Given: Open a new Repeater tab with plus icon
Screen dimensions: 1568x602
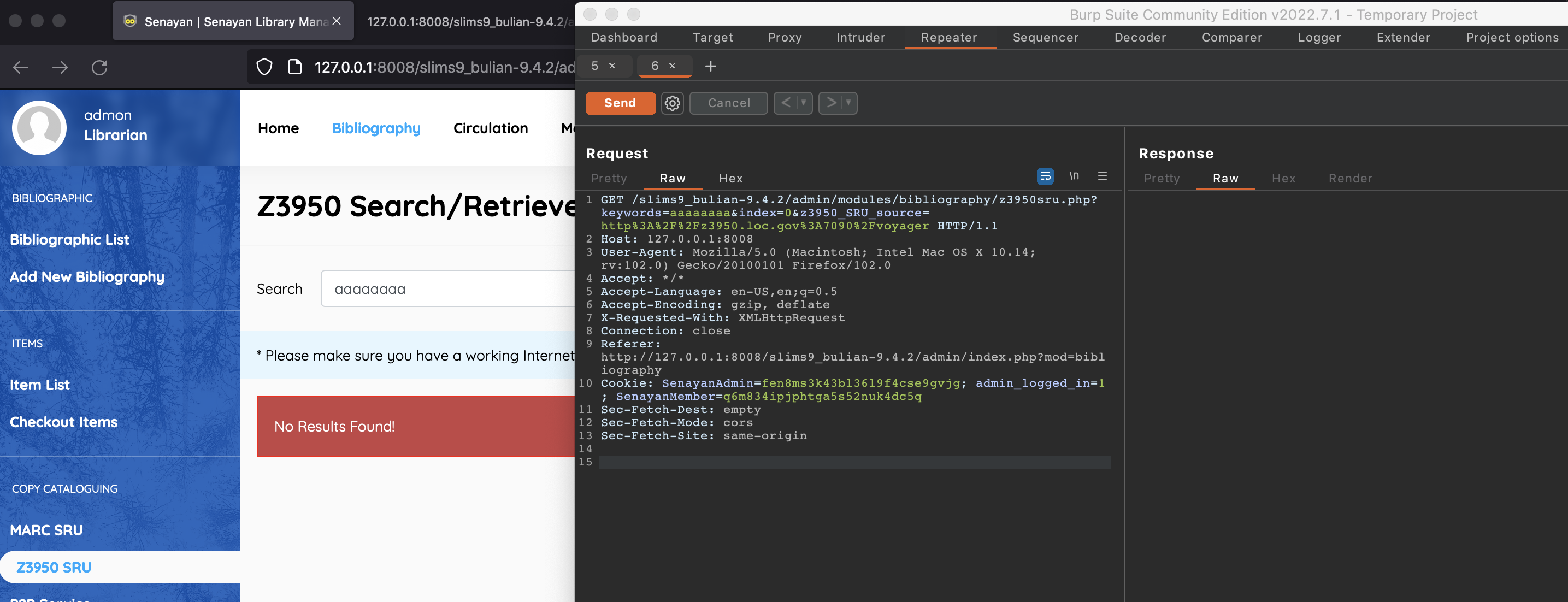Looking at the screenshot, I should (x=710, y=66).
